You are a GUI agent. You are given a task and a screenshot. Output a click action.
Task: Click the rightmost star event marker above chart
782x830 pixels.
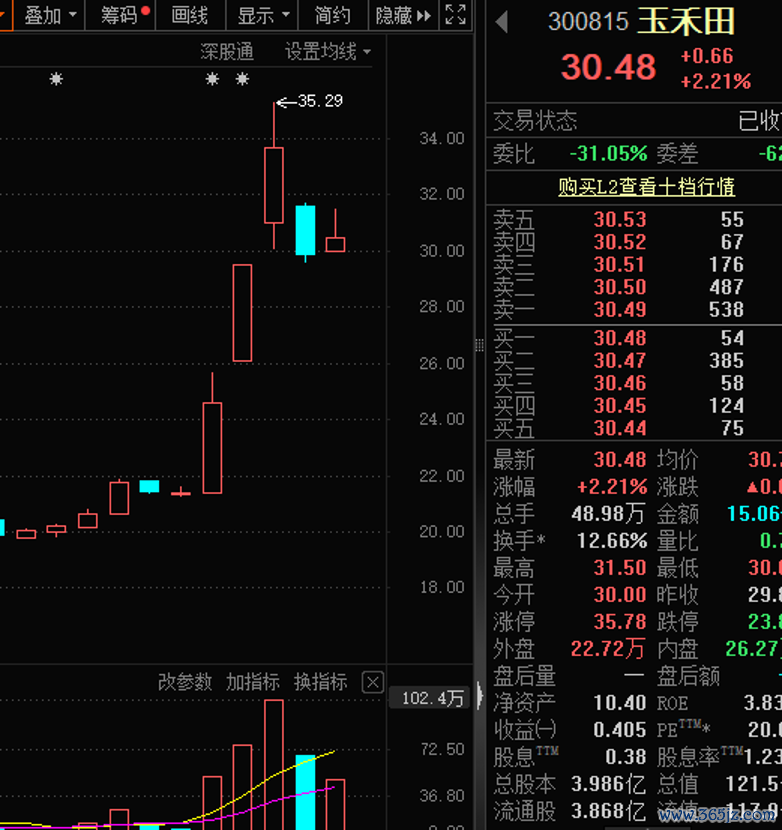click(x=242, y=79)
